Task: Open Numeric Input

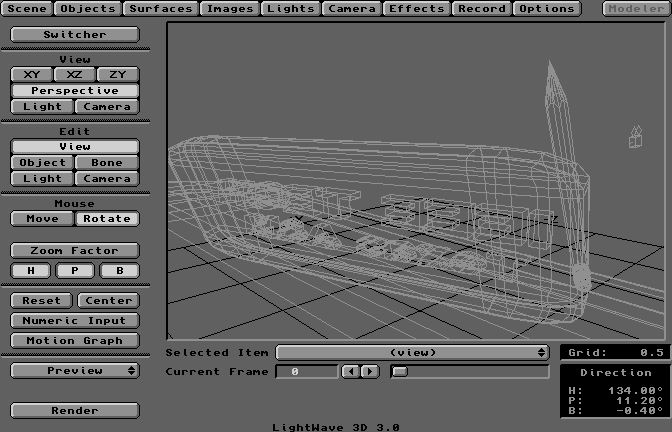Action: (x=75, y=321)
